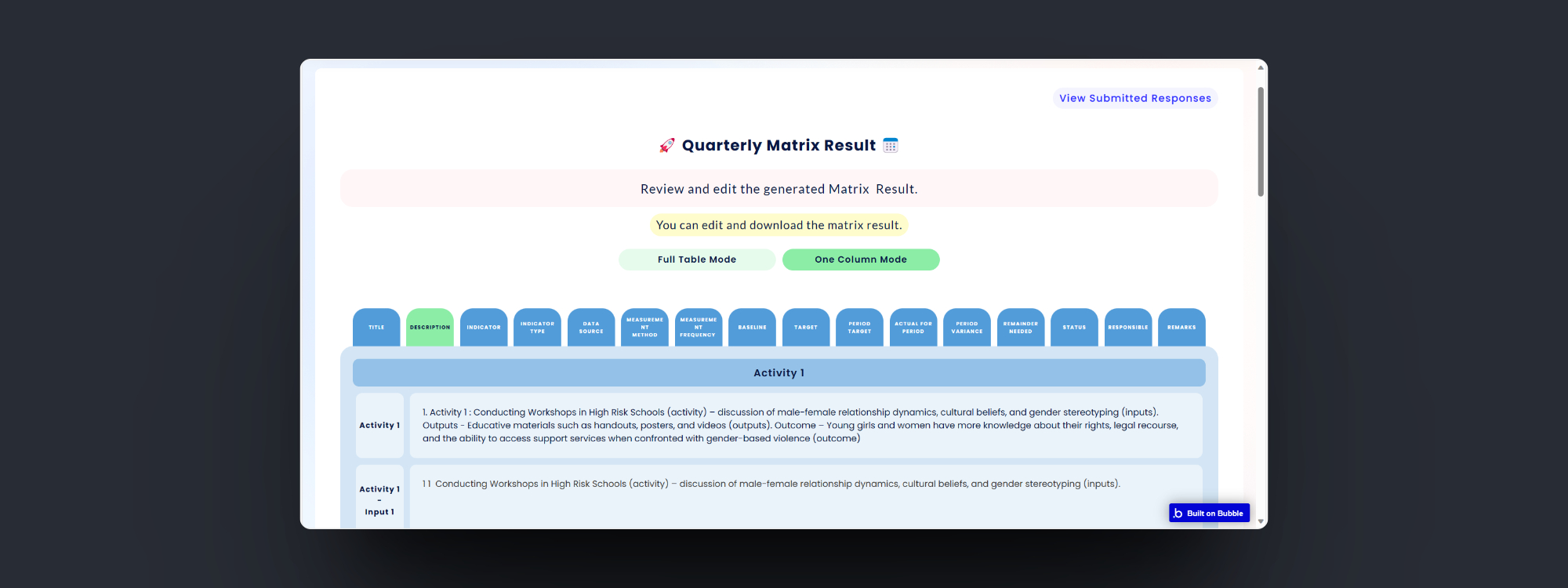Screen dimensions: 1568x588
Task: Click the Activity 1 section header bar
Action: (779, 373)
